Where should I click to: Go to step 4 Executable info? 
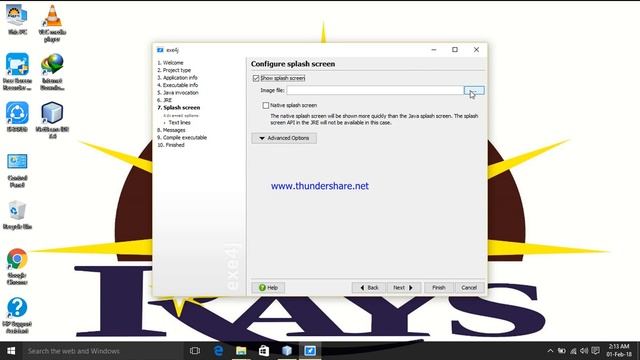pyautogui.click(x=178, y=85)
